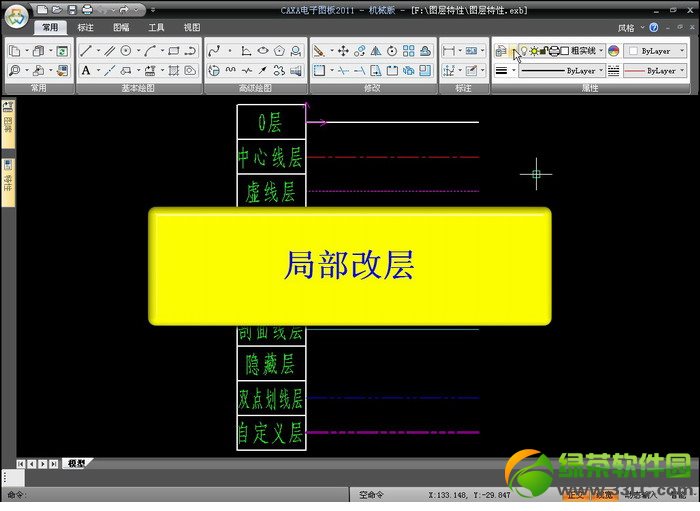
Task: Open the 视图 ribbon tab
Action: (192, 27)
